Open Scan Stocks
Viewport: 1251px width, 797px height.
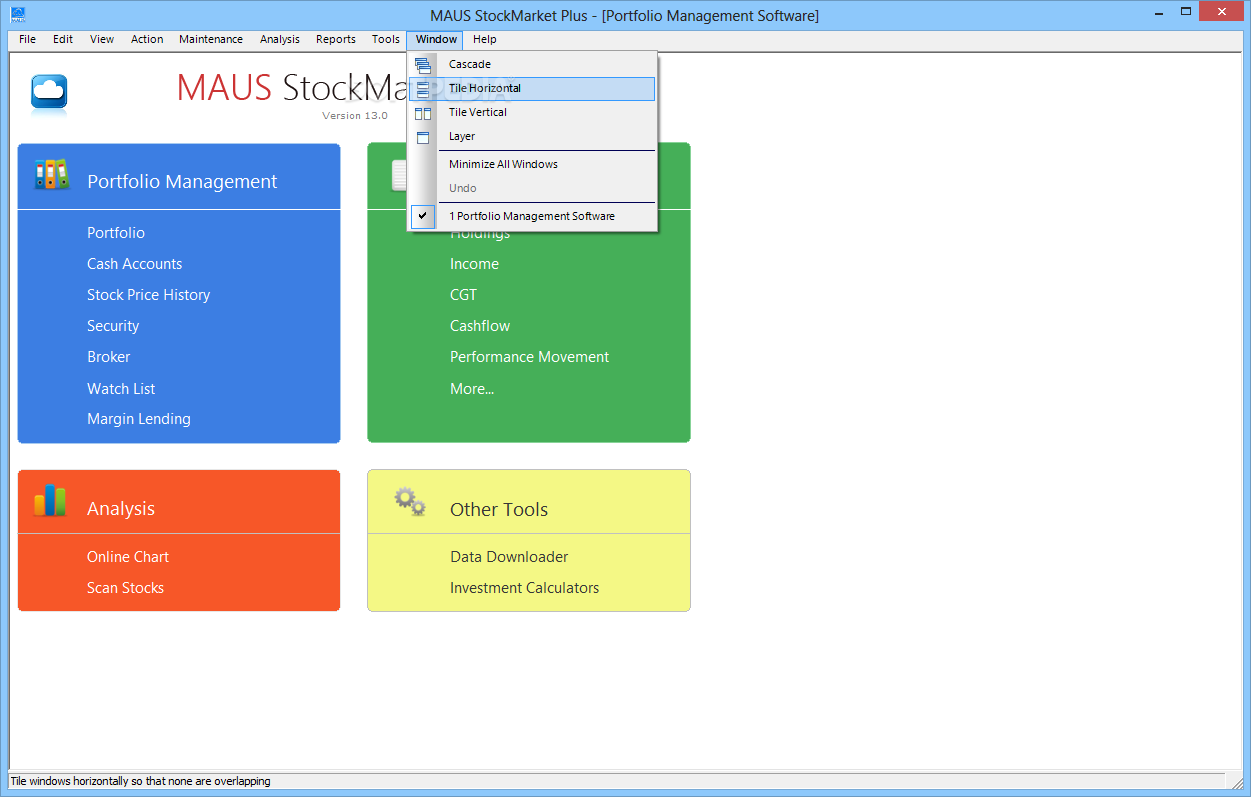coord(126,588)
